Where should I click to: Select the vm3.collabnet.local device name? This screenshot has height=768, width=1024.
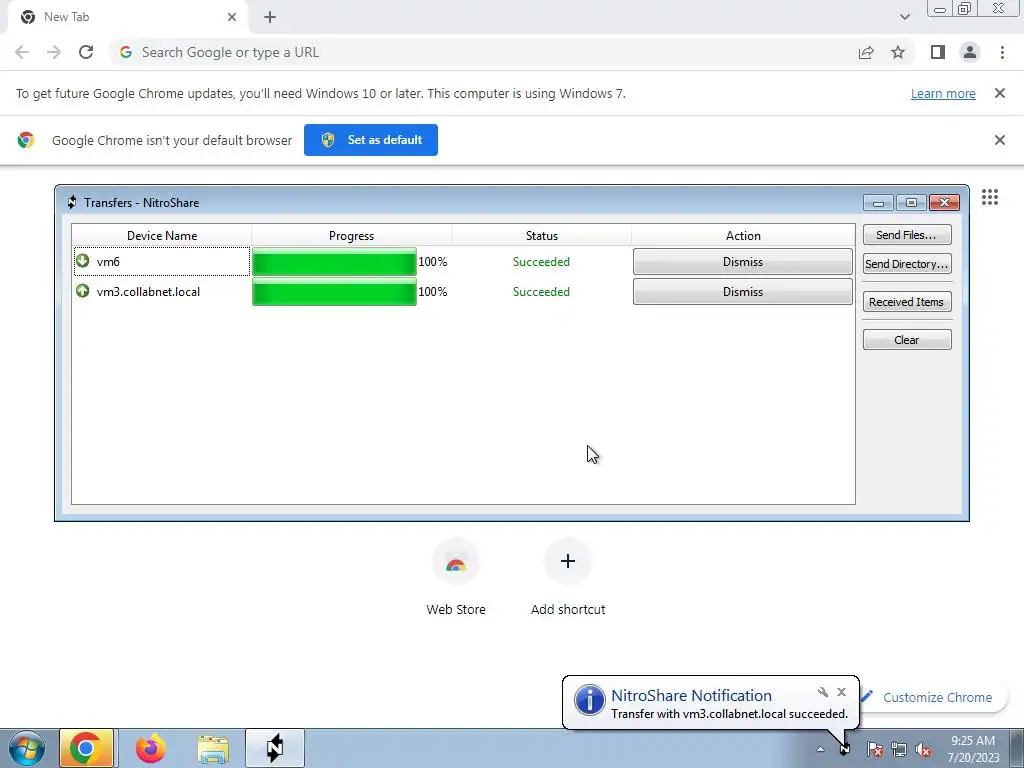(148, 292)
